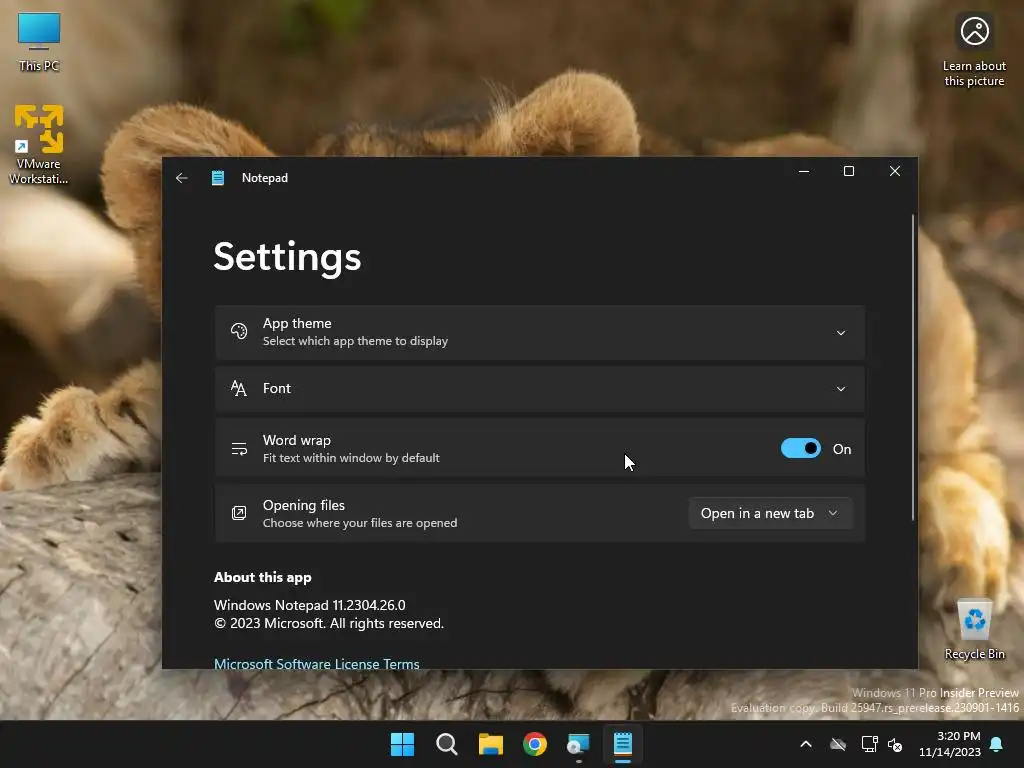Open taskbar Search
1024x768 pixels.
click(447, 744)
